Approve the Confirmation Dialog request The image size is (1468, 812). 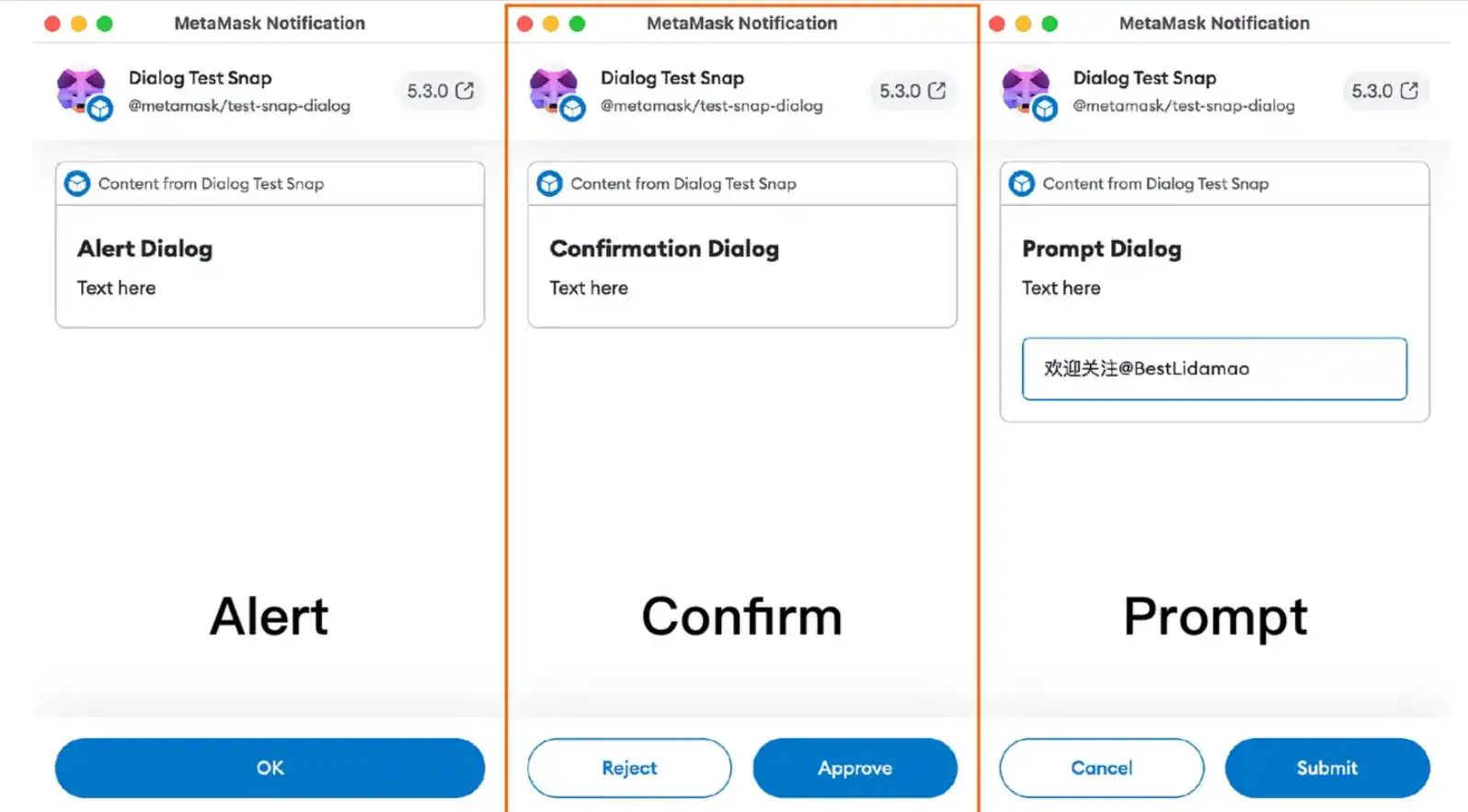pos(854,768)
